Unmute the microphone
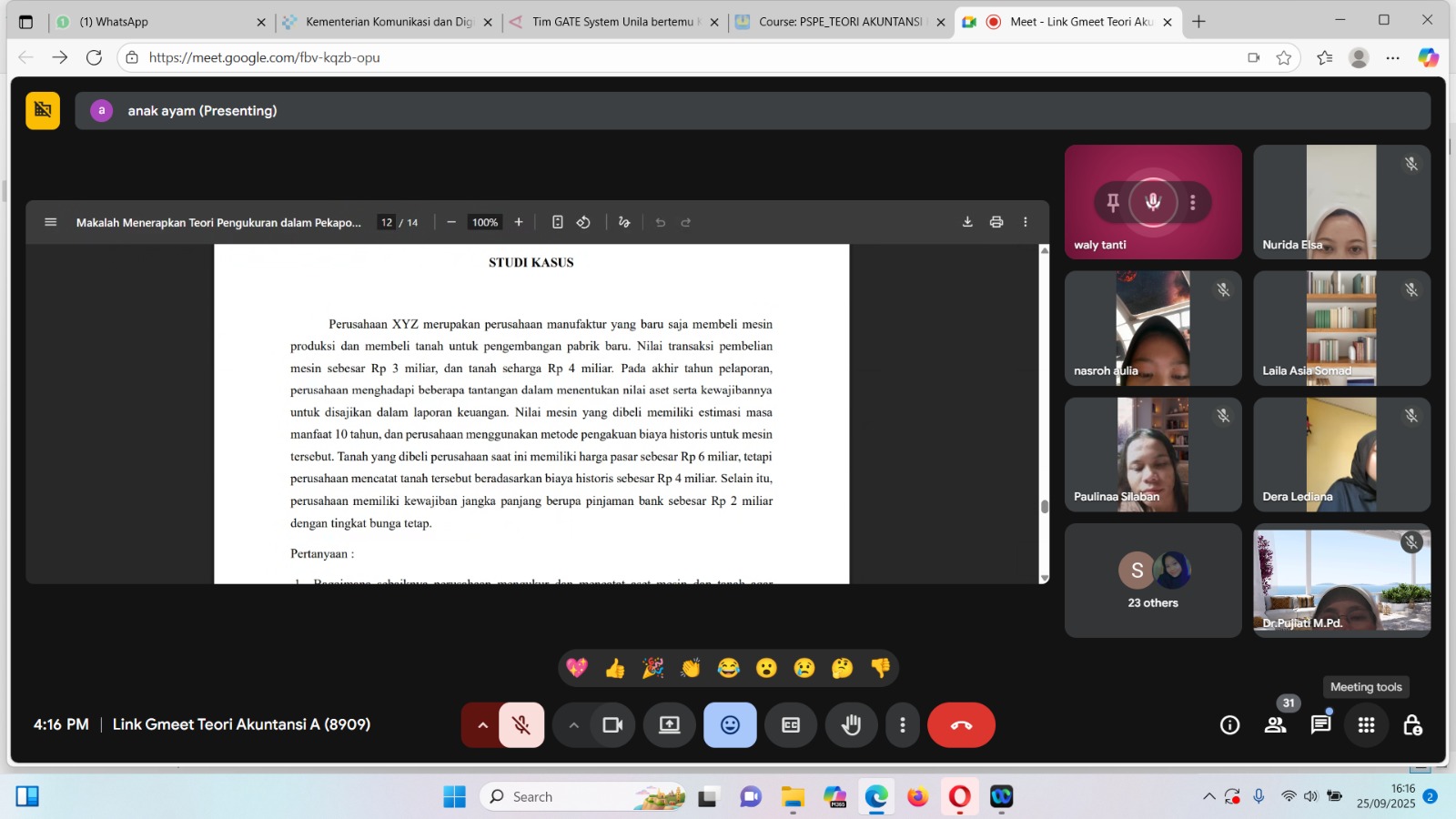 [521, 725]
